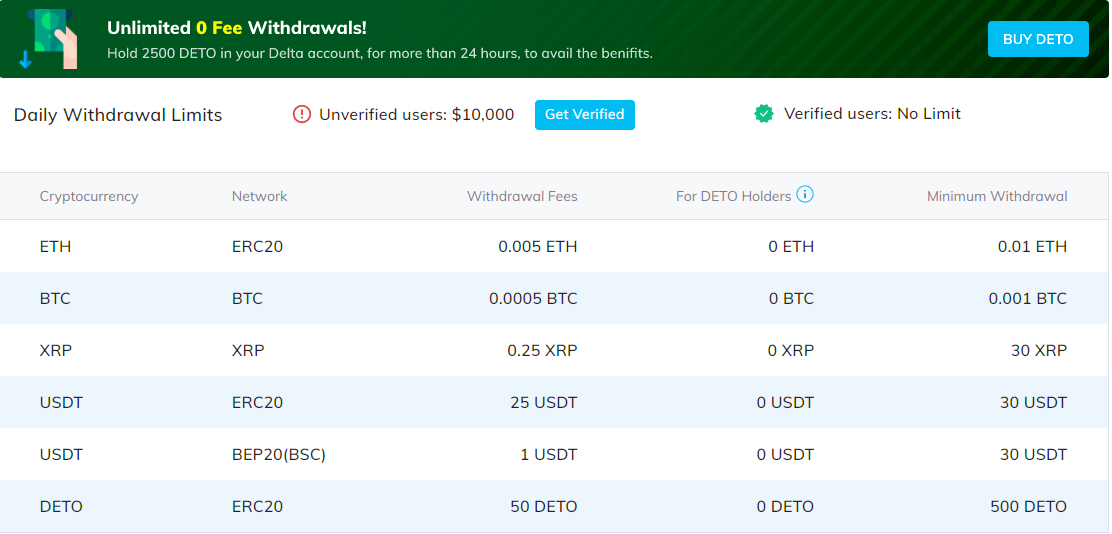The height and width of the screenshot is (534, 1112).
Task: Click the Withdrawal Fees column header
Action: 522,196
